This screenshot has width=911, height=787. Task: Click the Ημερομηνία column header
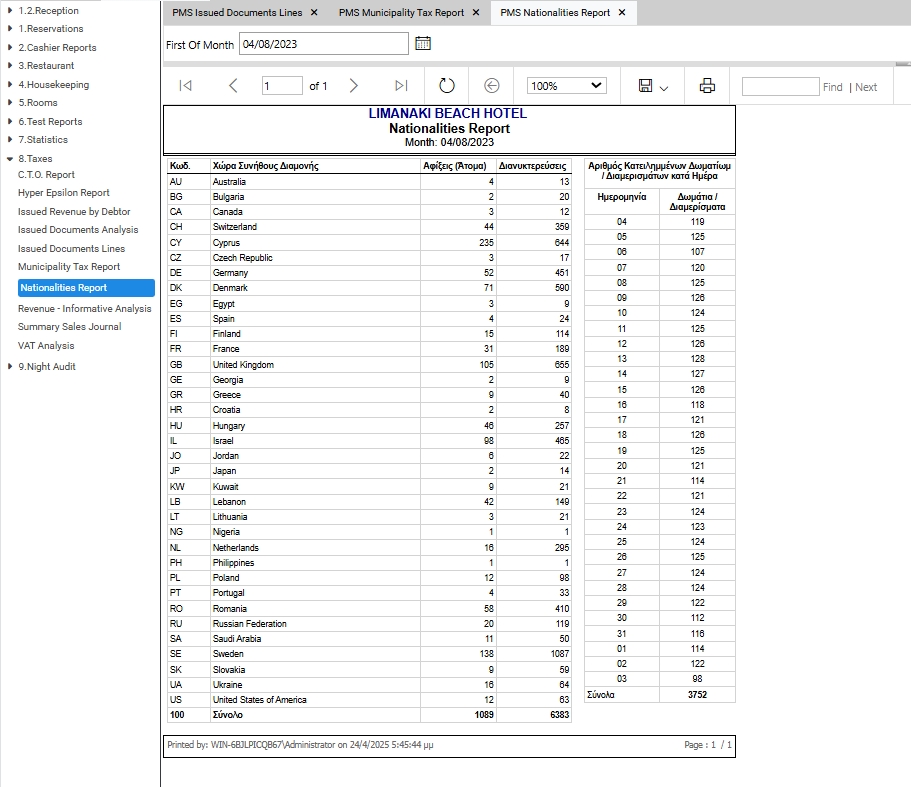click(622, 197)
